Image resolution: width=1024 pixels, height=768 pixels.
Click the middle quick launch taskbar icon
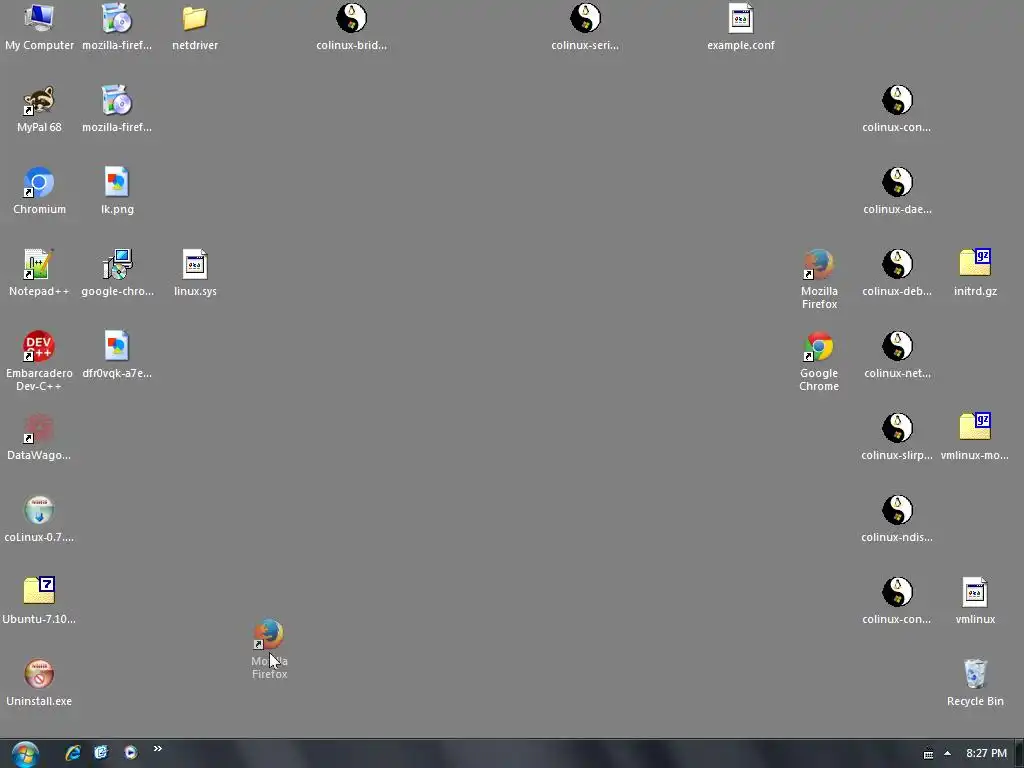[x=101, y=753]
